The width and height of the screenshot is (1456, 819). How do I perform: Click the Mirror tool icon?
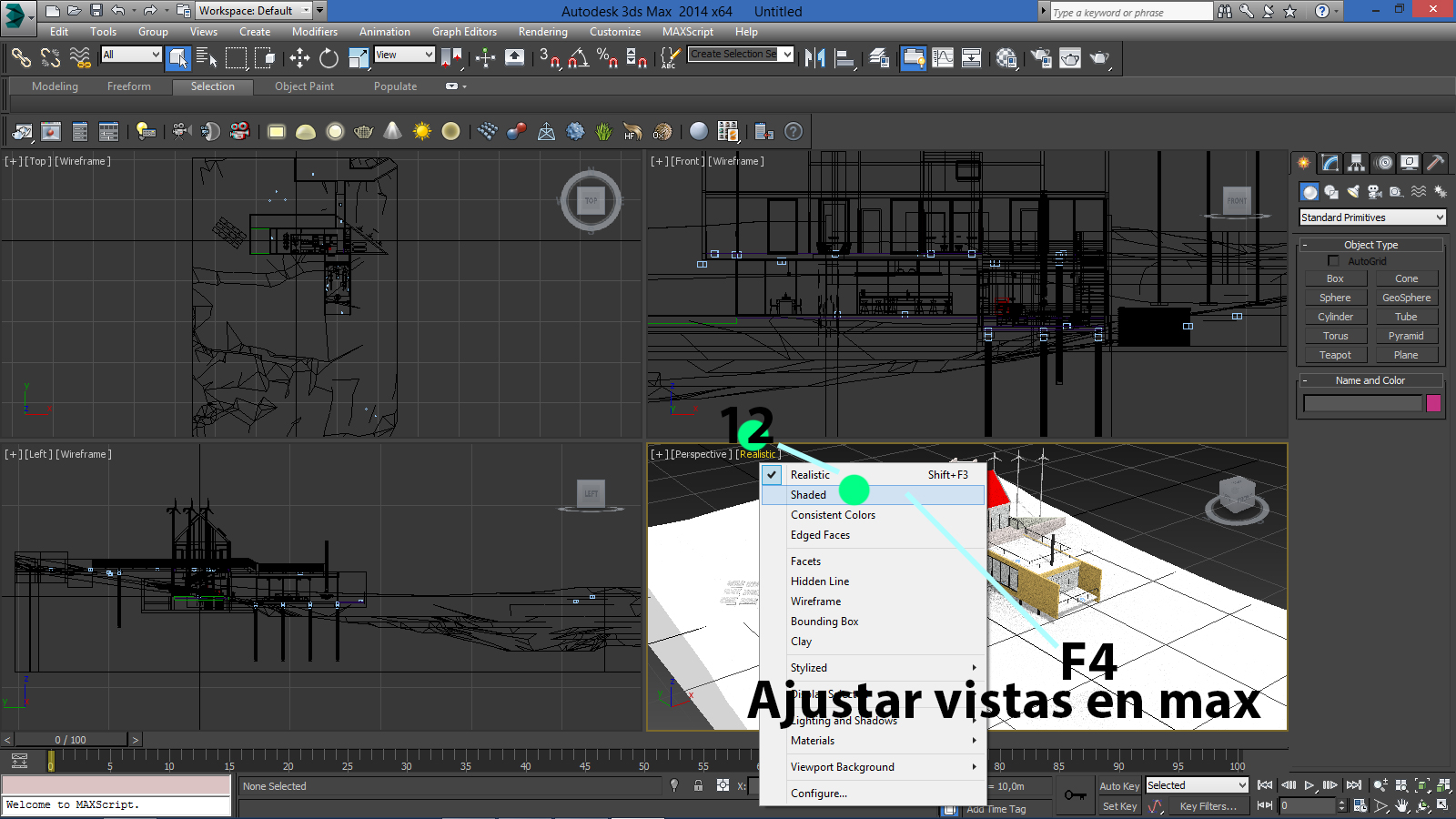click(815, 58)
